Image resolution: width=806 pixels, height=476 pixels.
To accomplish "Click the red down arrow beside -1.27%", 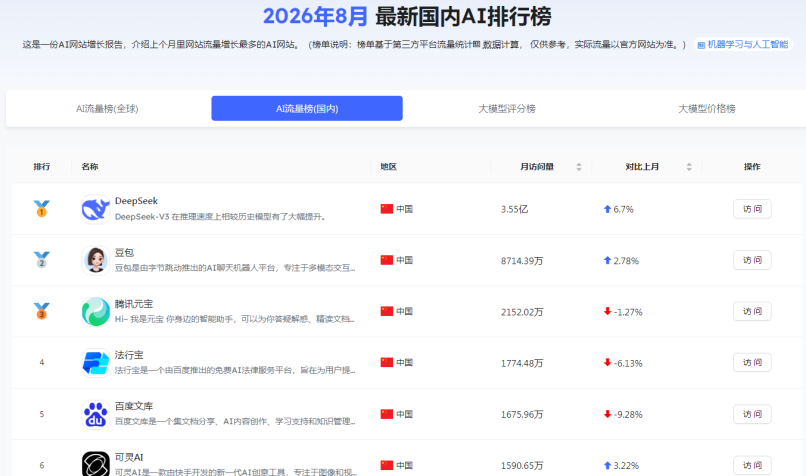I will (x=607, y=312).
